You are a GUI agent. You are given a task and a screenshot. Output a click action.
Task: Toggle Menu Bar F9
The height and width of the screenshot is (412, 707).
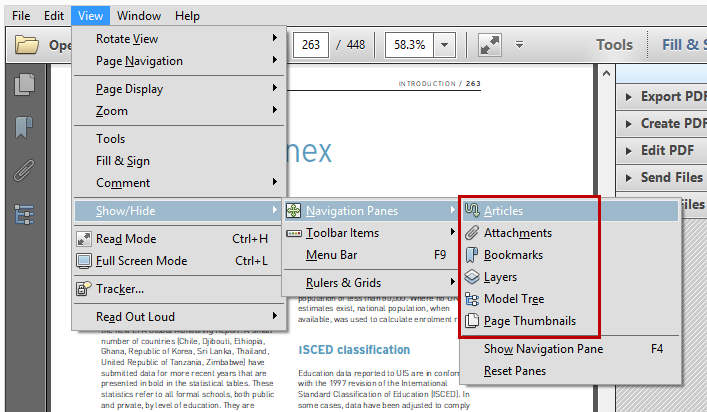371,255
